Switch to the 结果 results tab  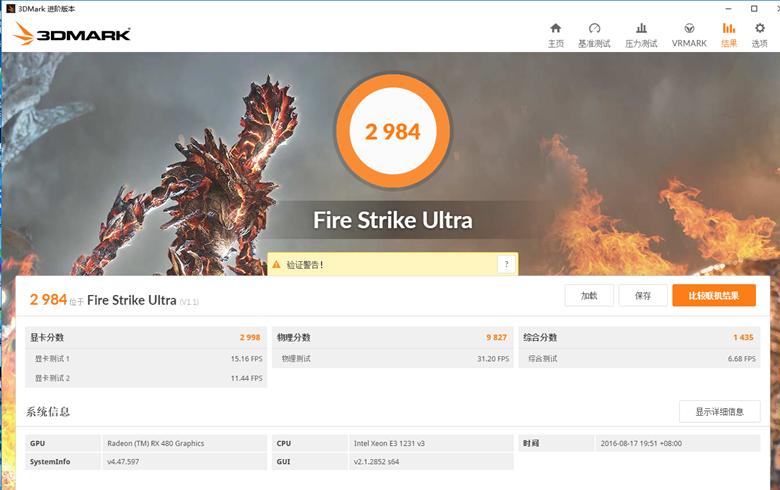(x=729, y=34)
